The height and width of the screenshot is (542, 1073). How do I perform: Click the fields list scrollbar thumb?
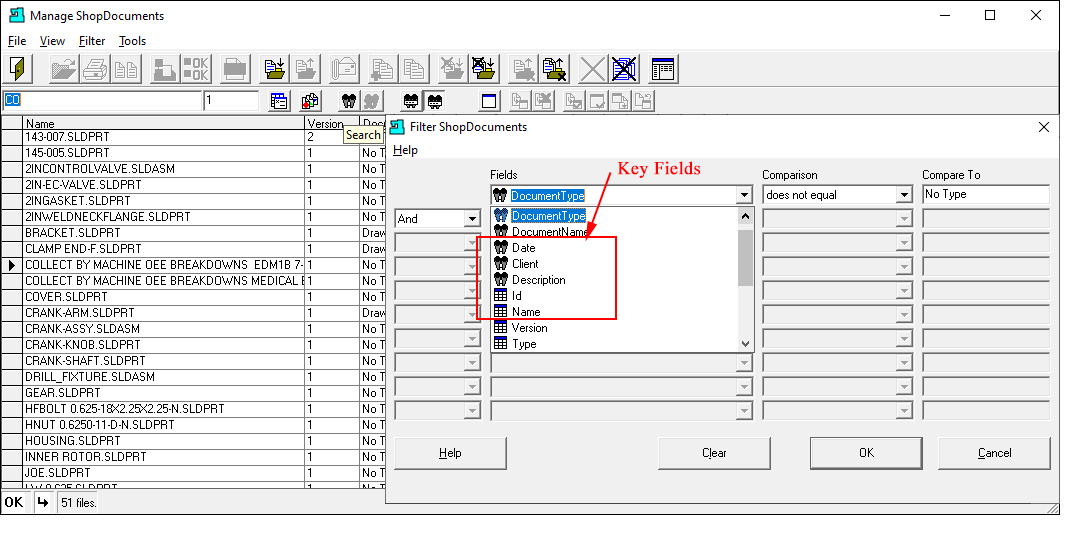point(745,258)
